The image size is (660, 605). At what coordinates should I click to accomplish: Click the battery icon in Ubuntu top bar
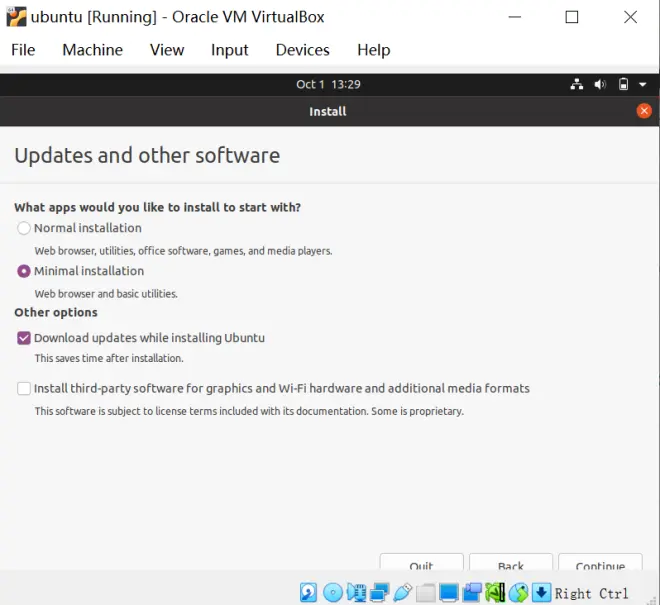coord(623,84)
